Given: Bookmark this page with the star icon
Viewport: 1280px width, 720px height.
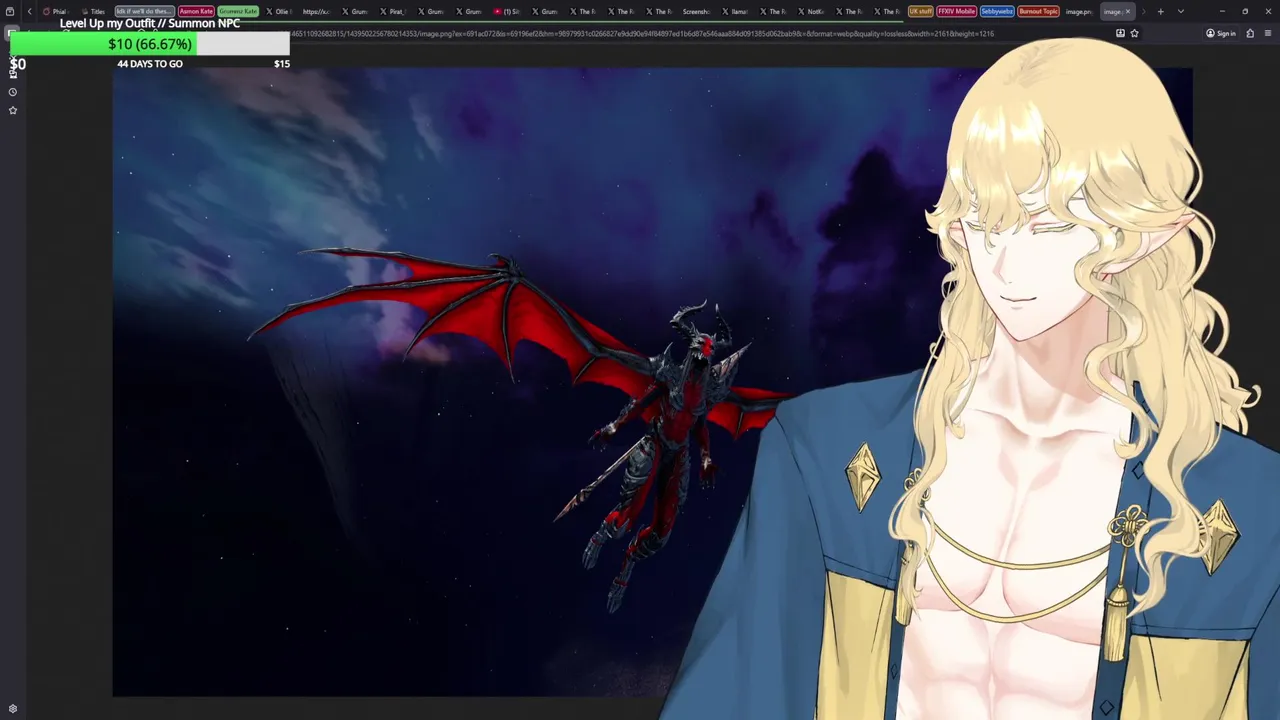Looking at the screenshot, I should [x=1134, y=33].
